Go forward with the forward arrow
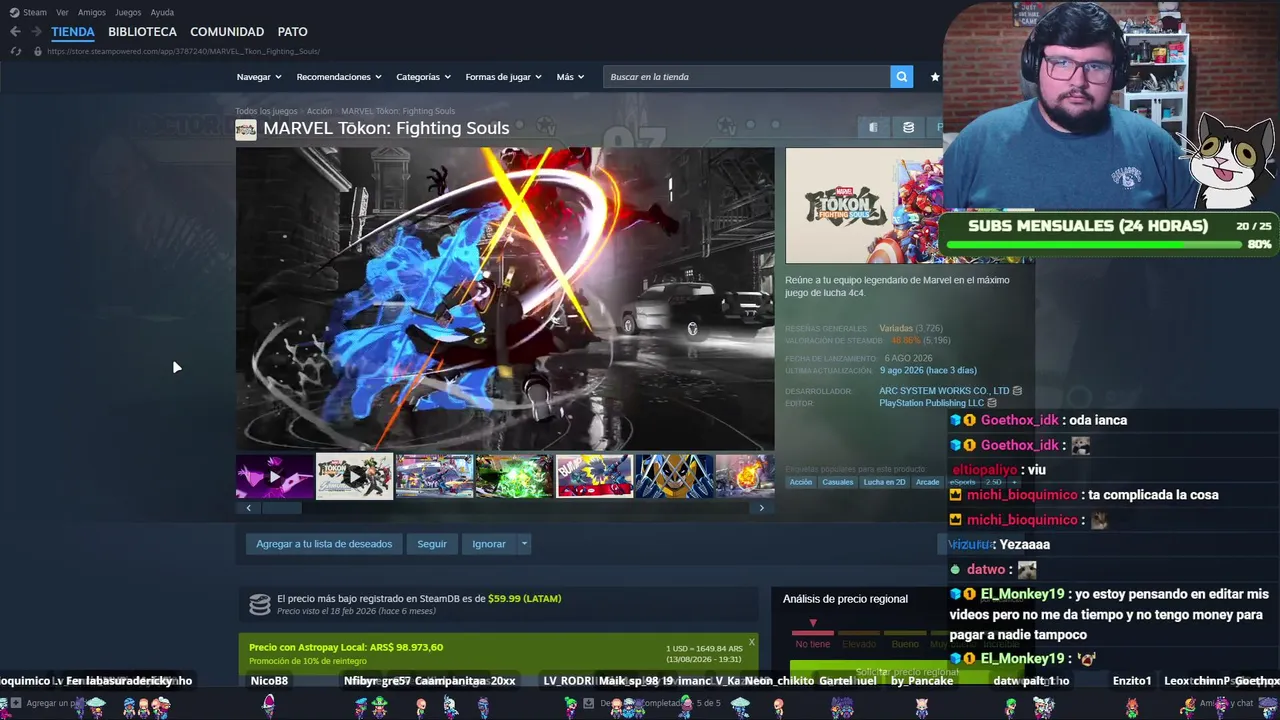 (36, 32)
